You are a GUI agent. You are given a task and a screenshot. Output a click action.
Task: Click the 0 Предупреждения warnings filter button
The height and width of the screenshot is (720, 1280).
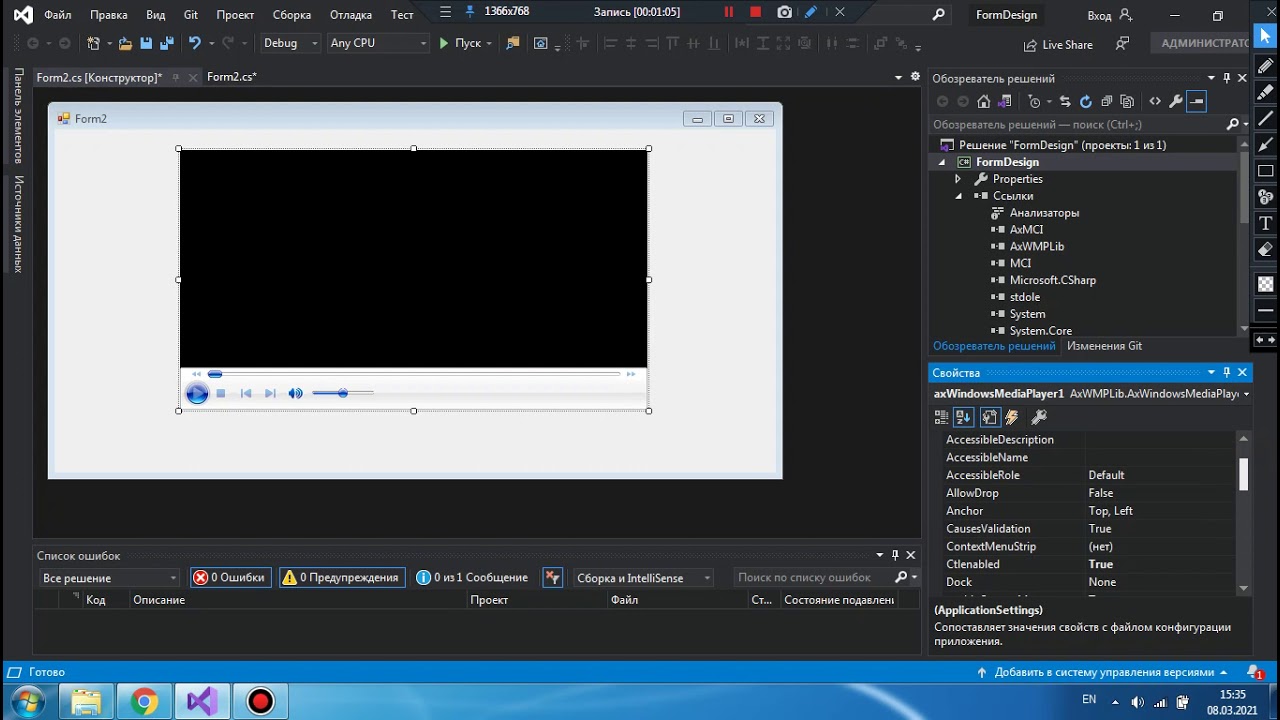(x=343, y=577)
